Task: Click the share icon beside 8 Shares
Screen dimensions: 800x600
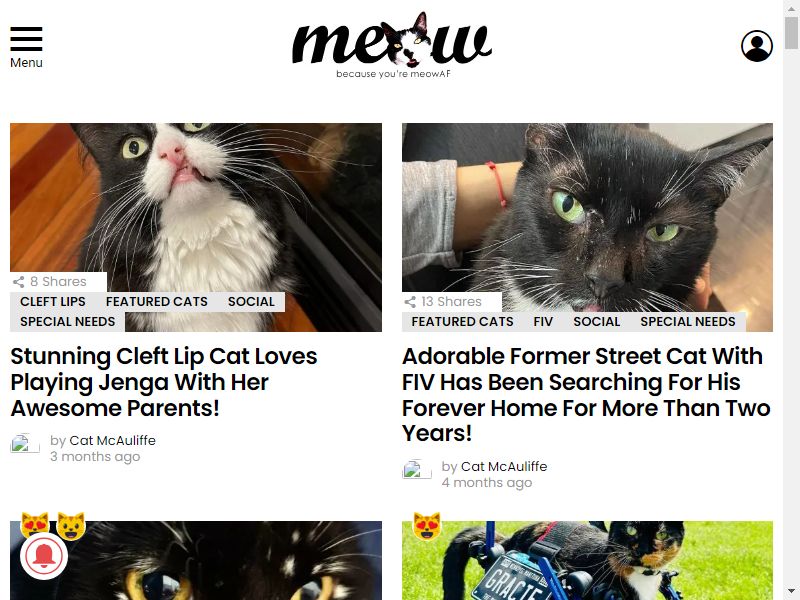Action: (x=18, y=282)
